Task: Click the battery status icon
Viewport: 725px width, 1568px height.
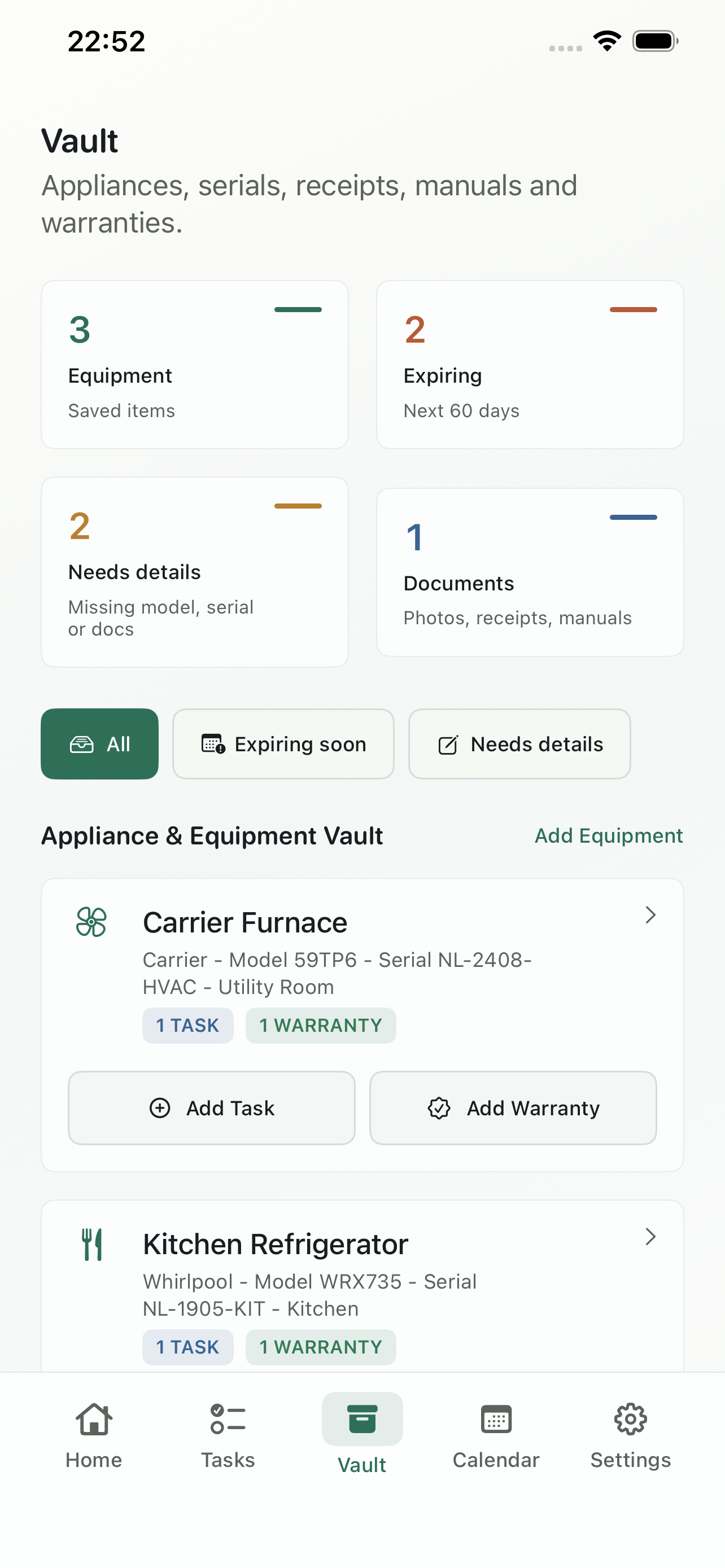Action: click(x=656, y=41)
